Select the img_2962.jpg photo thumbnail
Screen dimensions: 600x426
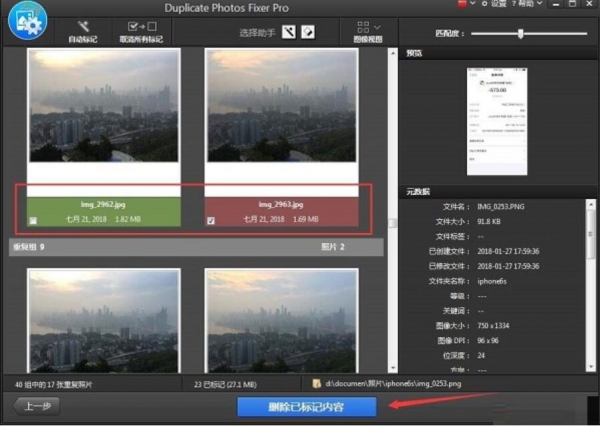click(x=104, y=106)
